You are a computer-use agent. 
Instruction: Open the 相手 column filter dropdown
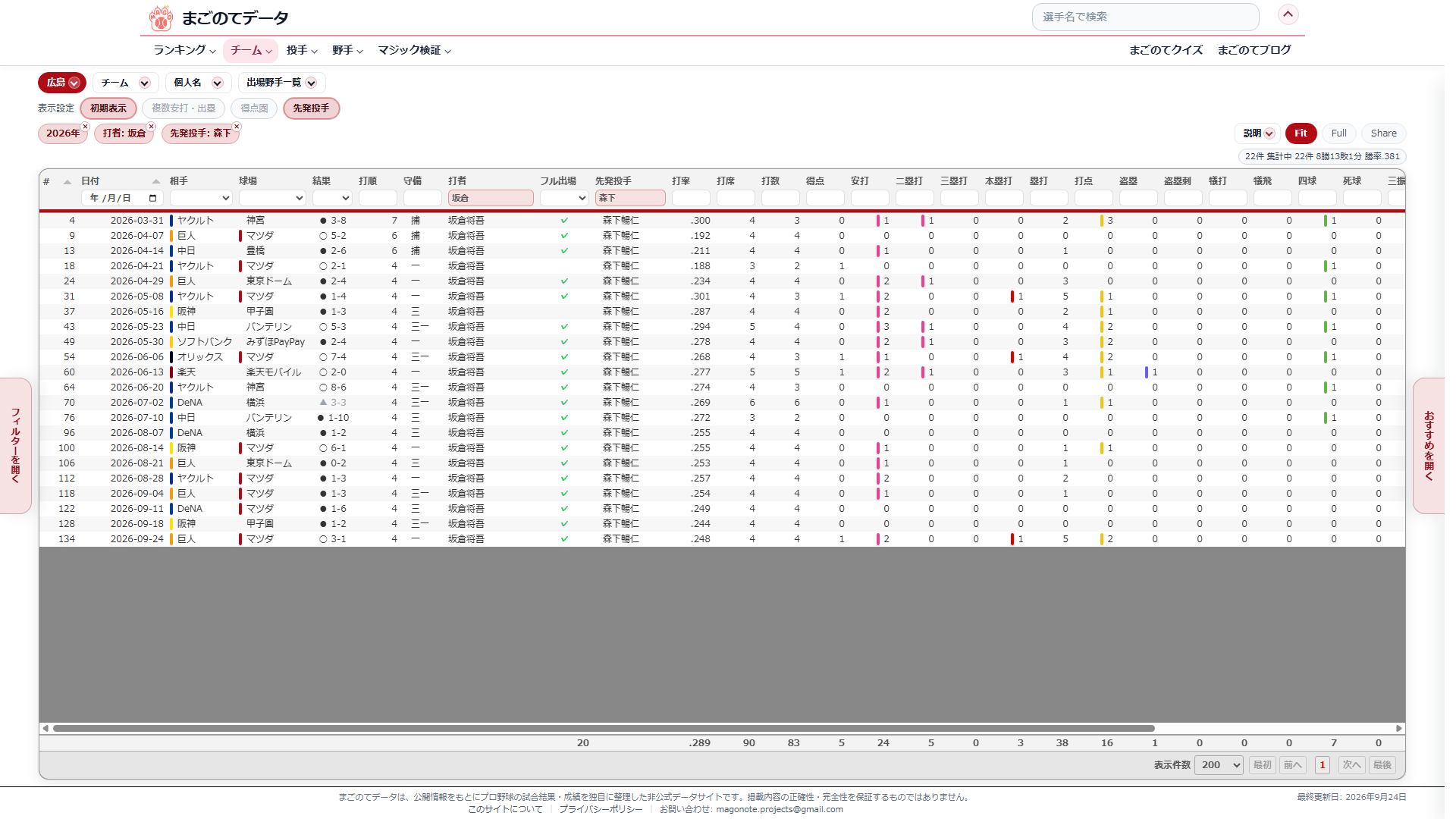[201, 198]
